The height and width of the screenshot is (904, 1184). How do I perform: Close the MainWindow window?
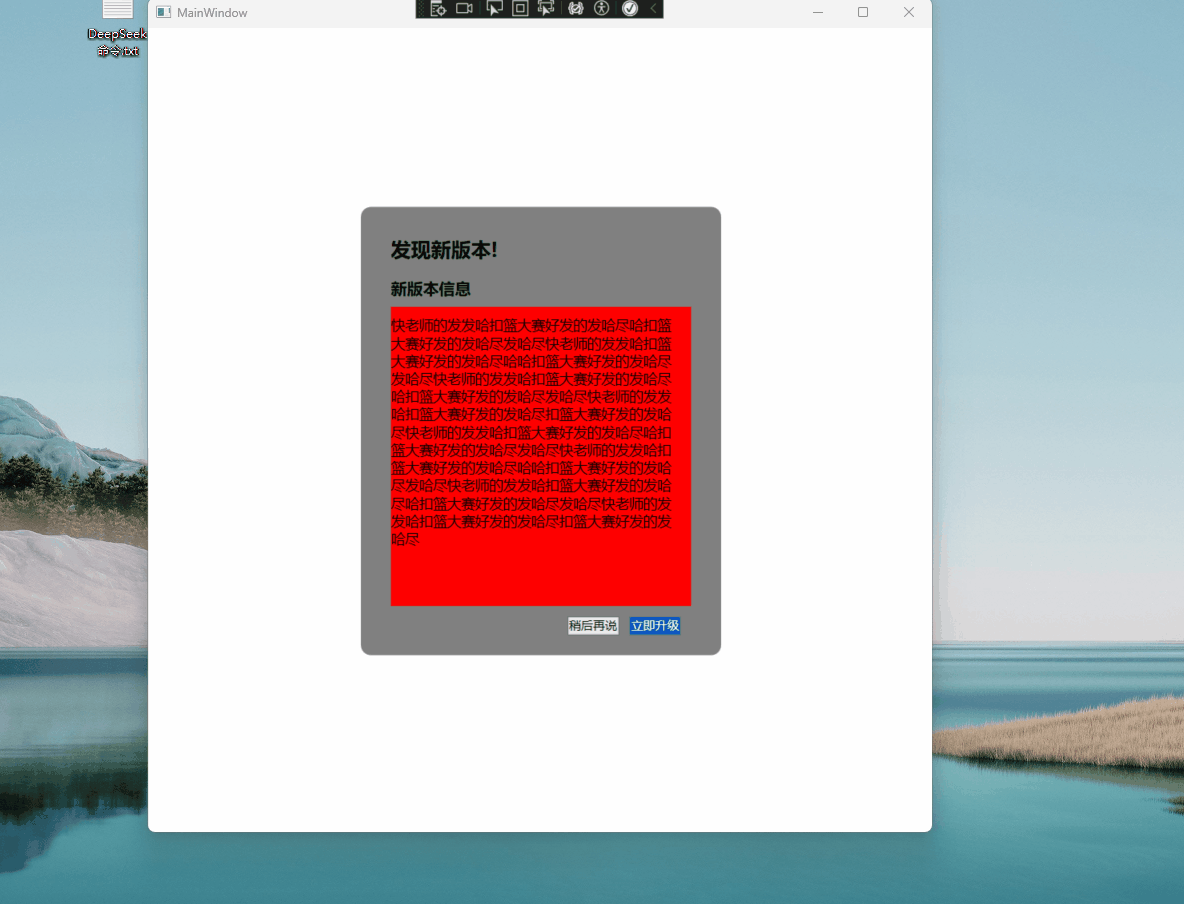click(908, 13)
